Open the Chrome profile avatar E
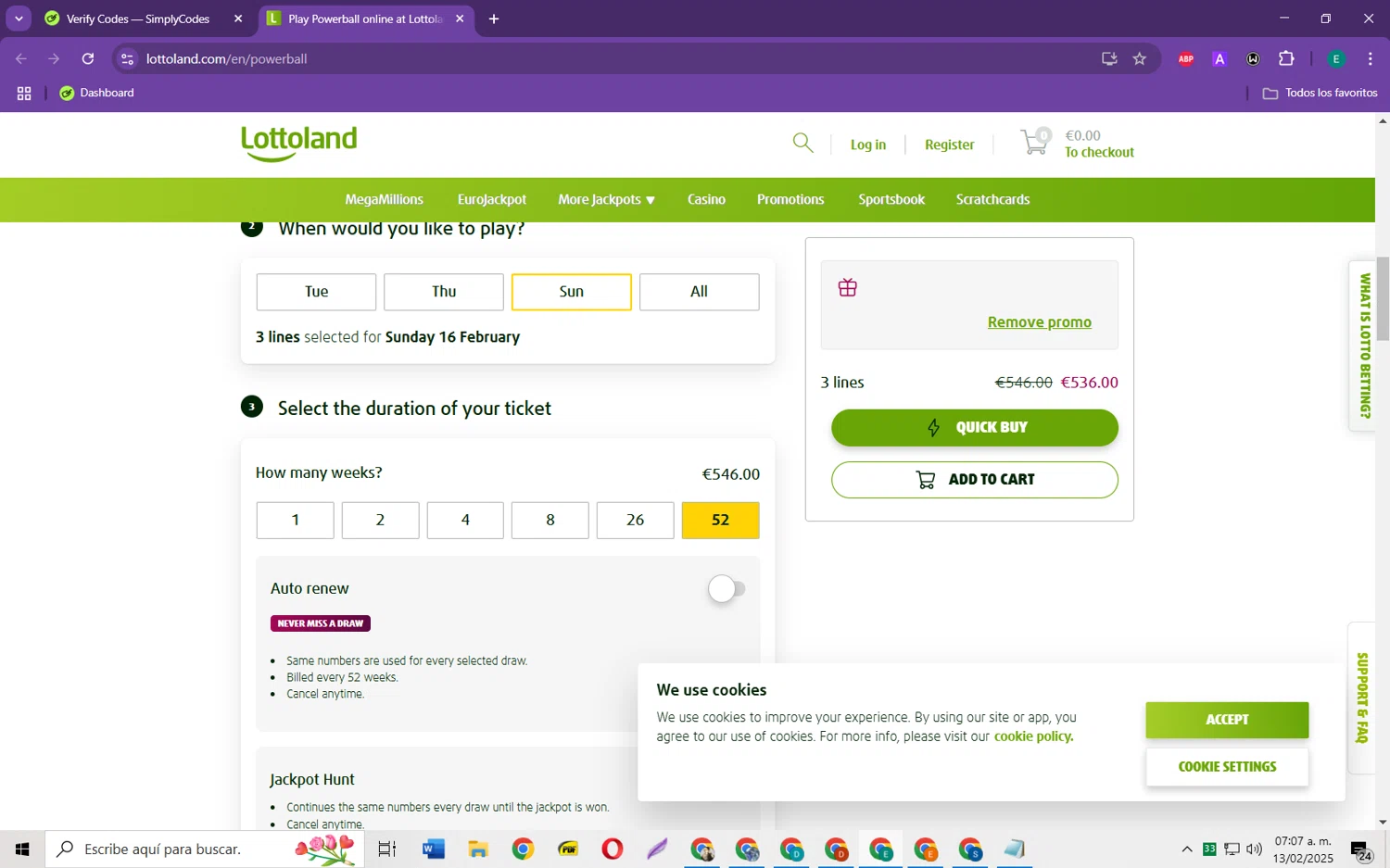Image resolution: width=1390 pixels, height=868 pixels. (1336, 58)
